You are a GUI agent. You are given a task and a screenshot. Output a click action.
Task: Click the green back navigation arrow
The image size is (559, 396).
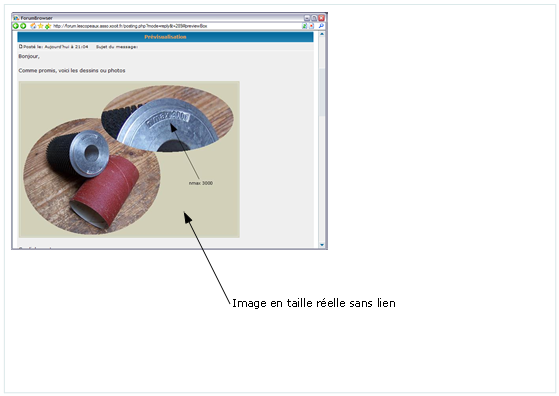[x=15, y=26]
